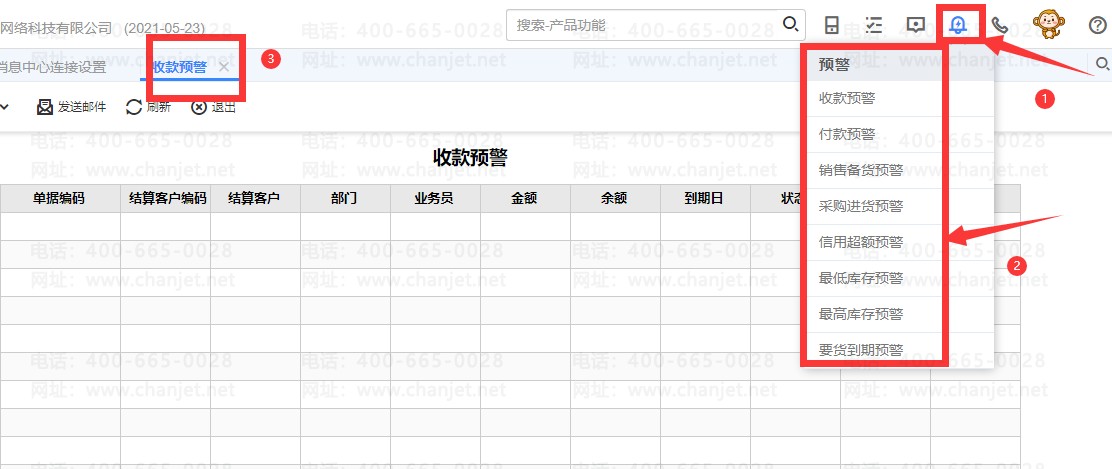Click the 刷新 refresh button
The image size is (1112, 469).
coord(148,107)
